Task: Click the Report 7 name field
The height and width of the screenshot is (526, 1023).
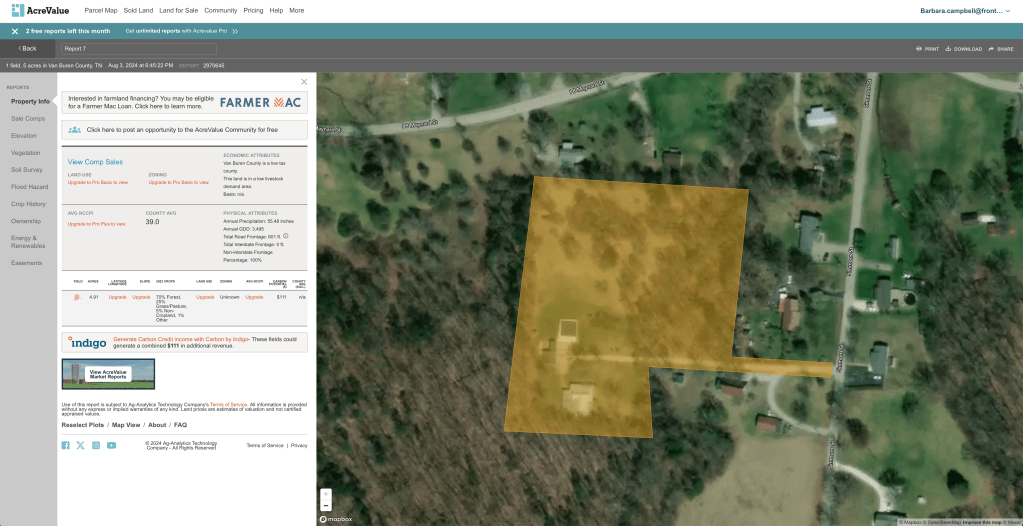Action: coord(138,48)
